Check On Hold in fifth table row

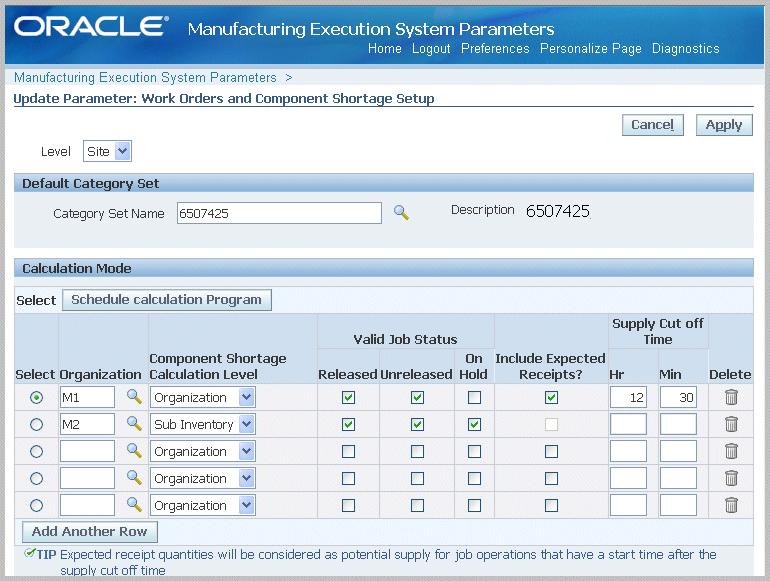click(x=474, y=505)
